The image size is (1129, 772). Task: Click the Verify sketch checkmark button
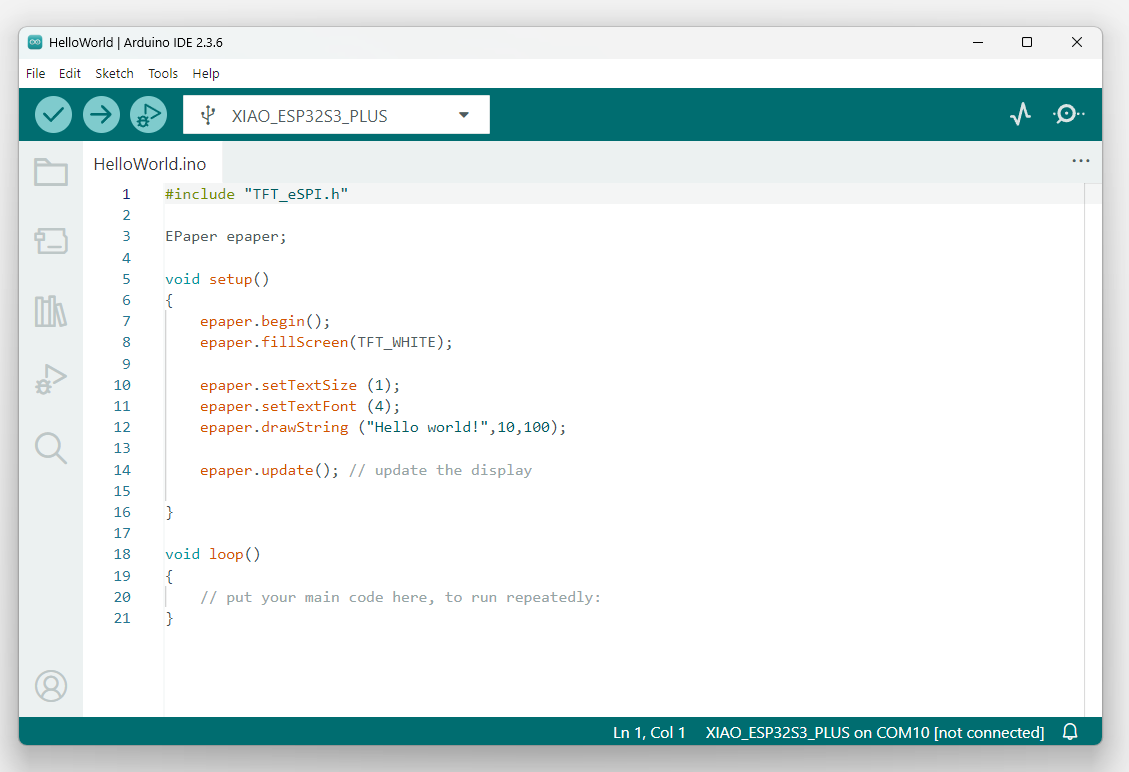(x=54, y=115)
